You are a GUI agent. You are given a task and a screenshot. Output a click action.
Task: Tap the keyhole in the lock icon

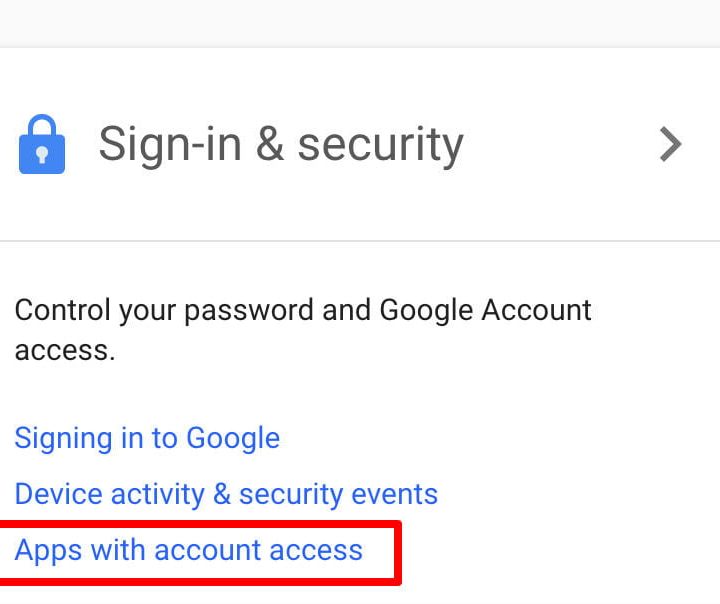pos(42,155)
